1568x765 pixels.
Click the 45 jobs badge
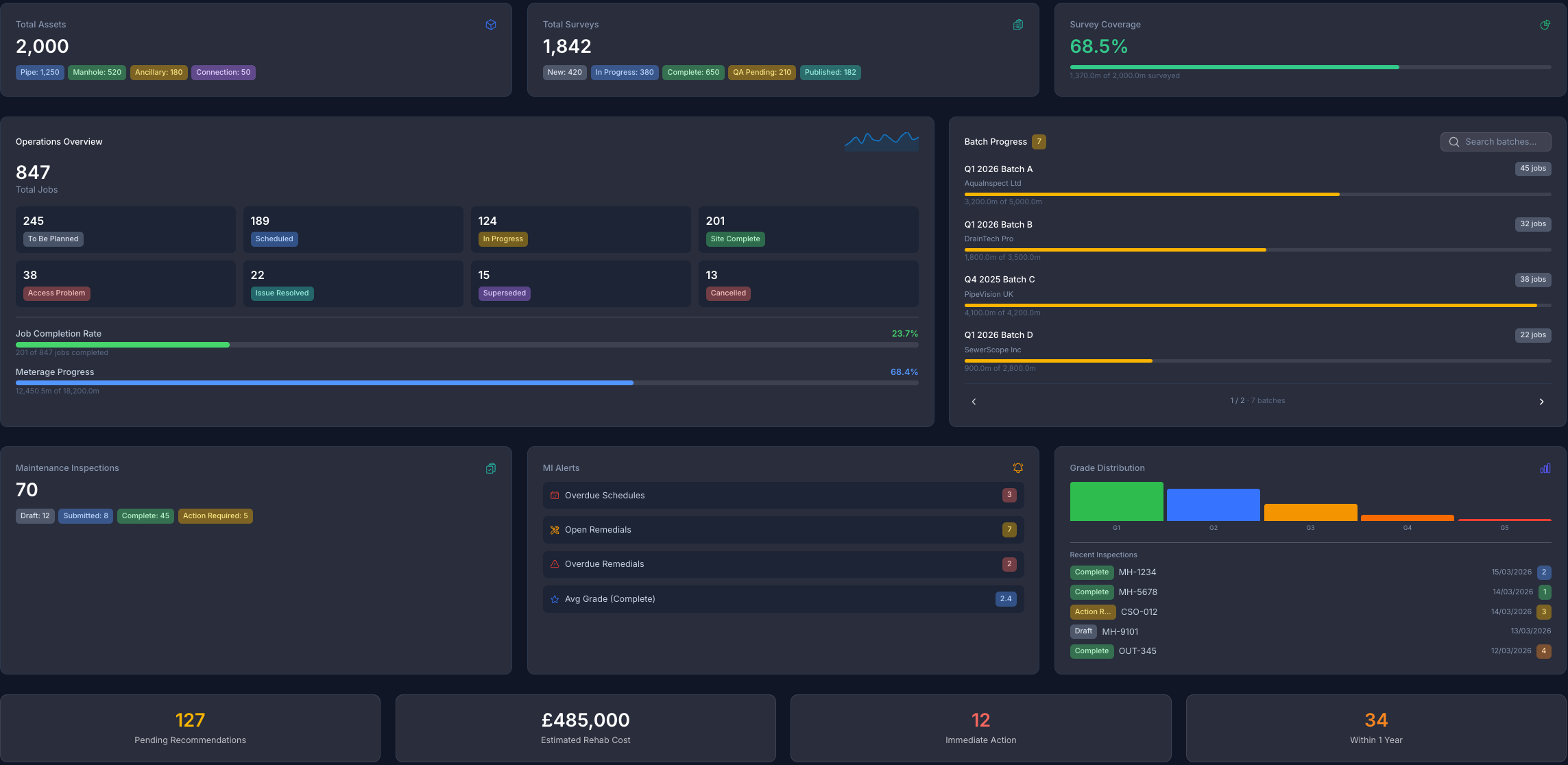(x=1533, y=169)
